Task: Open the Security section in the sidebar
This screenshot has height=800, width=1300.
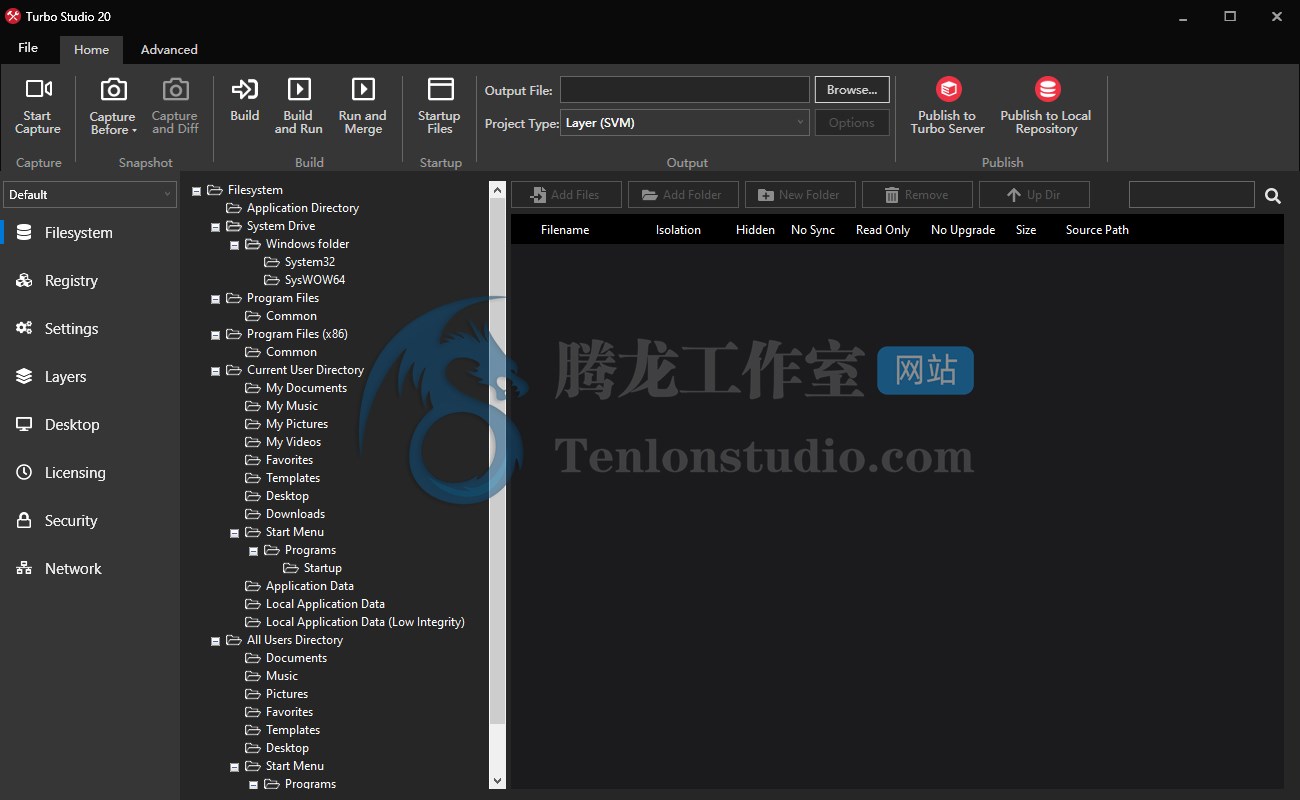Action: tap(90, 521)
